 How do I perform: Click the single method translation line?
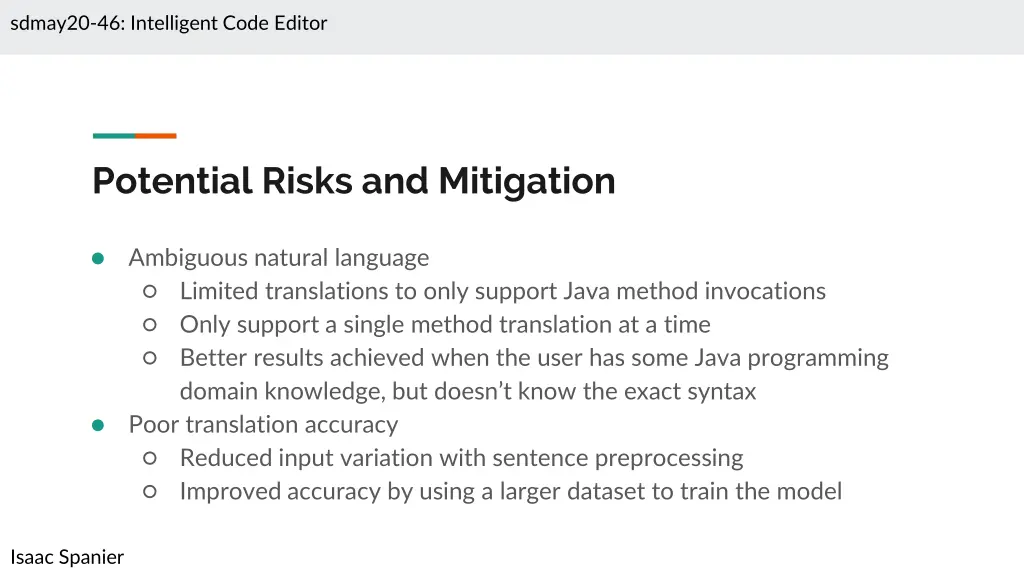445,325
